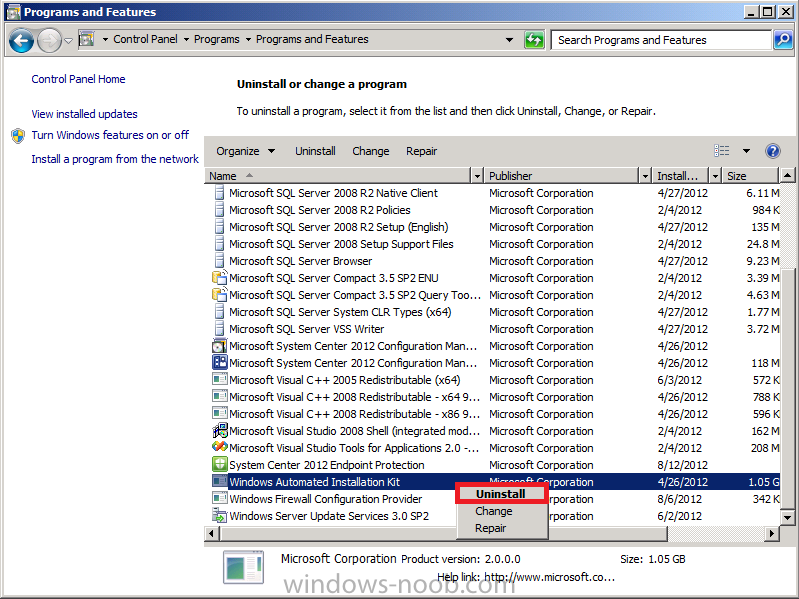Image resolution: width=799 pixels, height=599 pixels.
Task: Open the recent pages dropdown arrow
Action: pos(68,40)
